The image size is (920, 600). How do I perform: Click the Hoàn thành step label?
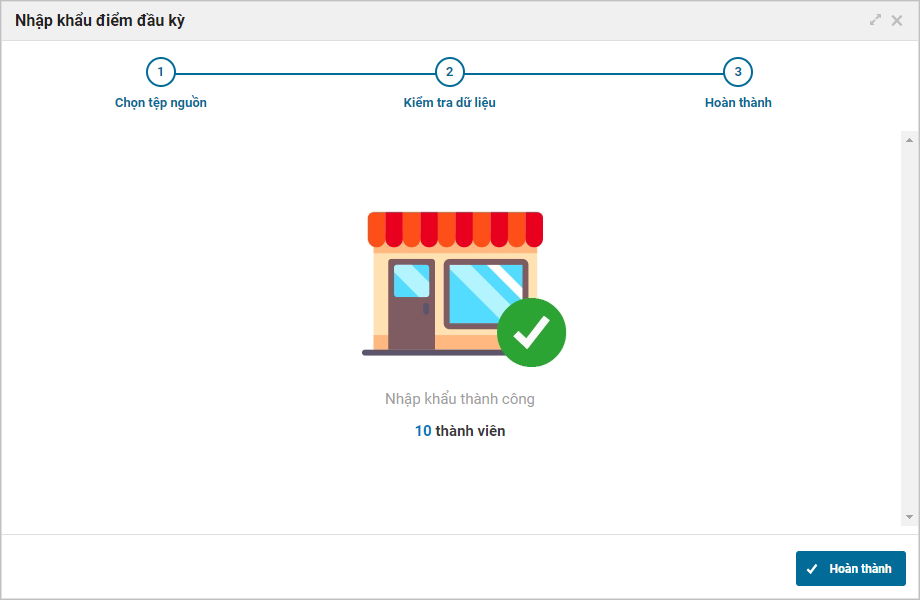click(x=738, y=103)
